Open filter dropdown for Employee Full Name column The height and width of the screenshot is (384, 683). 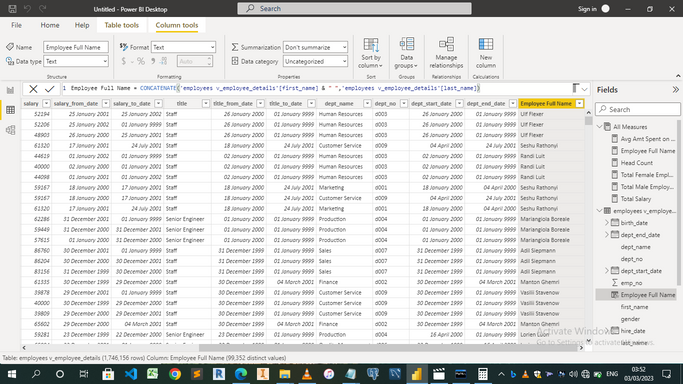[x=579, y=104]
